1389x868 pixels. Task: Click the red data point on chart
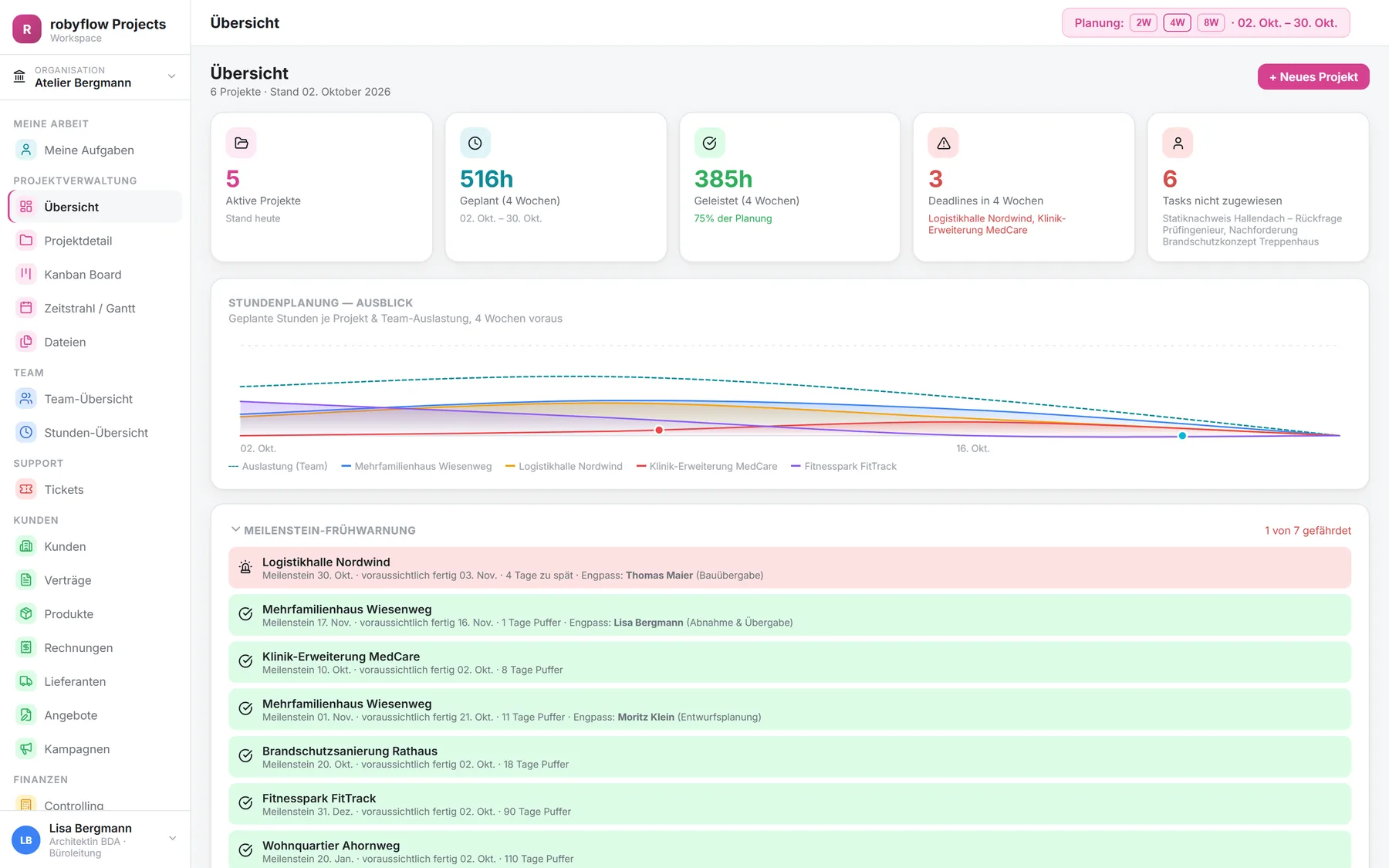tap(659, 430)
